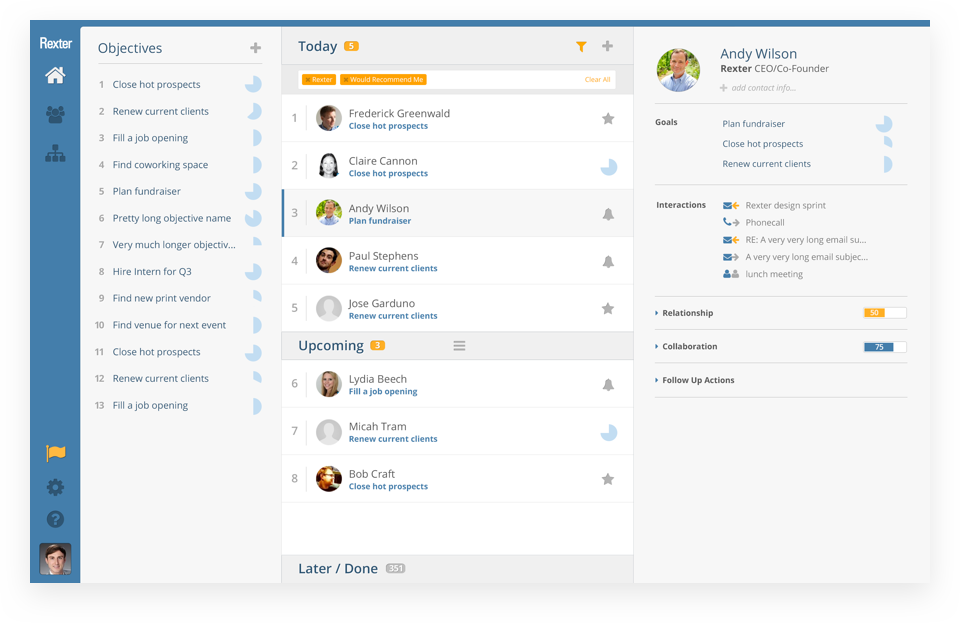Toggle star for Jose Garduno
This screenshot has width=960, height=623.
(608, 308)
